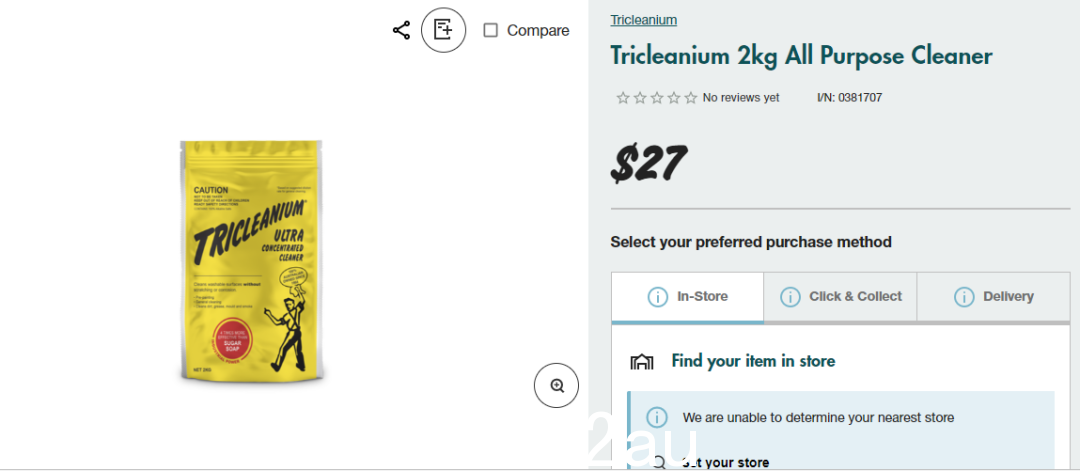Click the Compare label

(x=538, y=30)
